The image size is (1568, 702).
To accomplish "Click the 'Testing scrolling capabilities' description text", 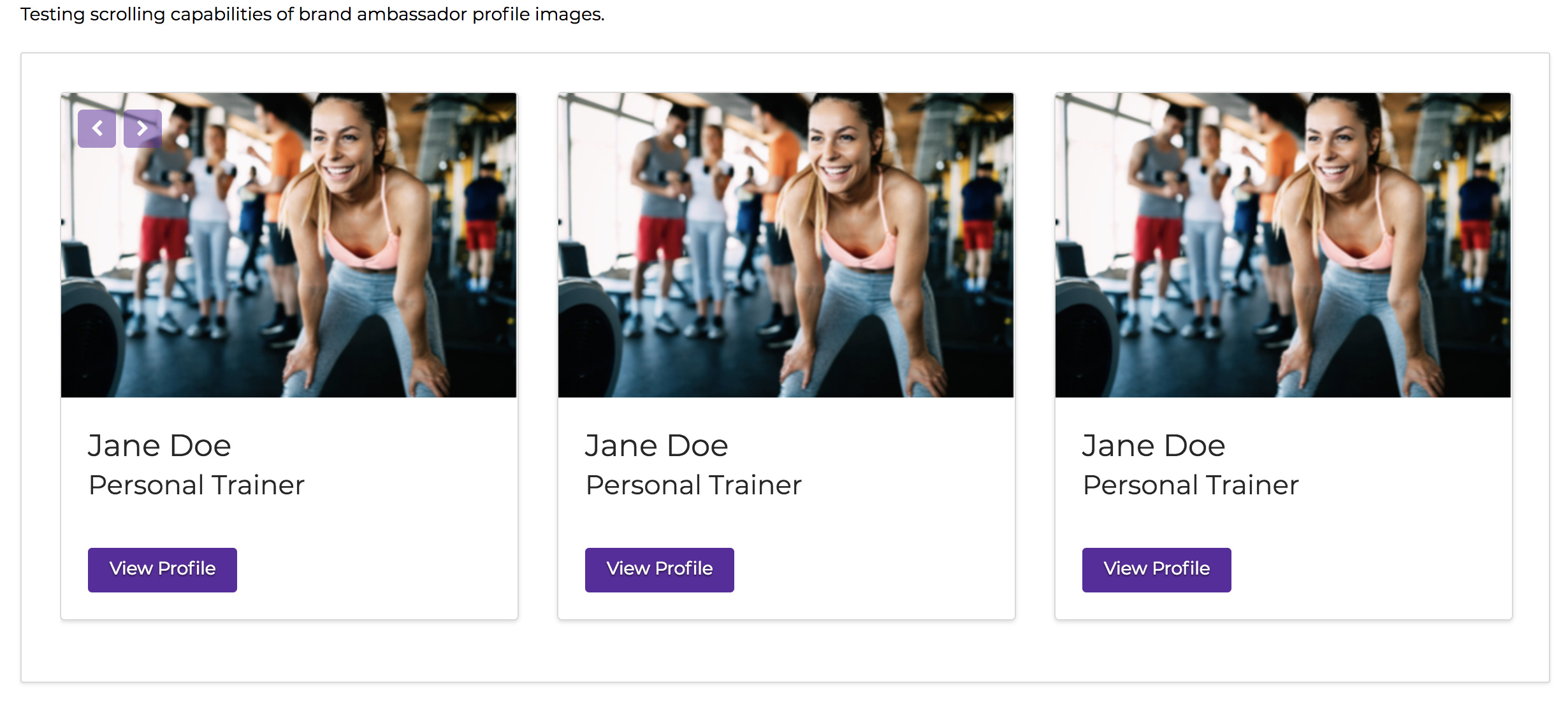I will pyautogui.click(x=312, y=14).
